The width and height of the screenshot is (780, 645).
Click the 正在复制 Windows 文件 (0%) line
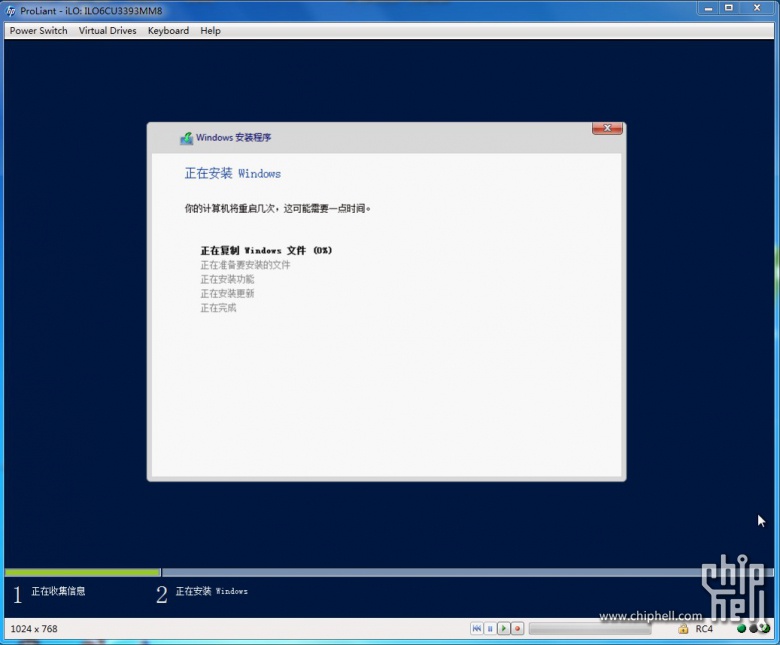[x=266, y=250]
